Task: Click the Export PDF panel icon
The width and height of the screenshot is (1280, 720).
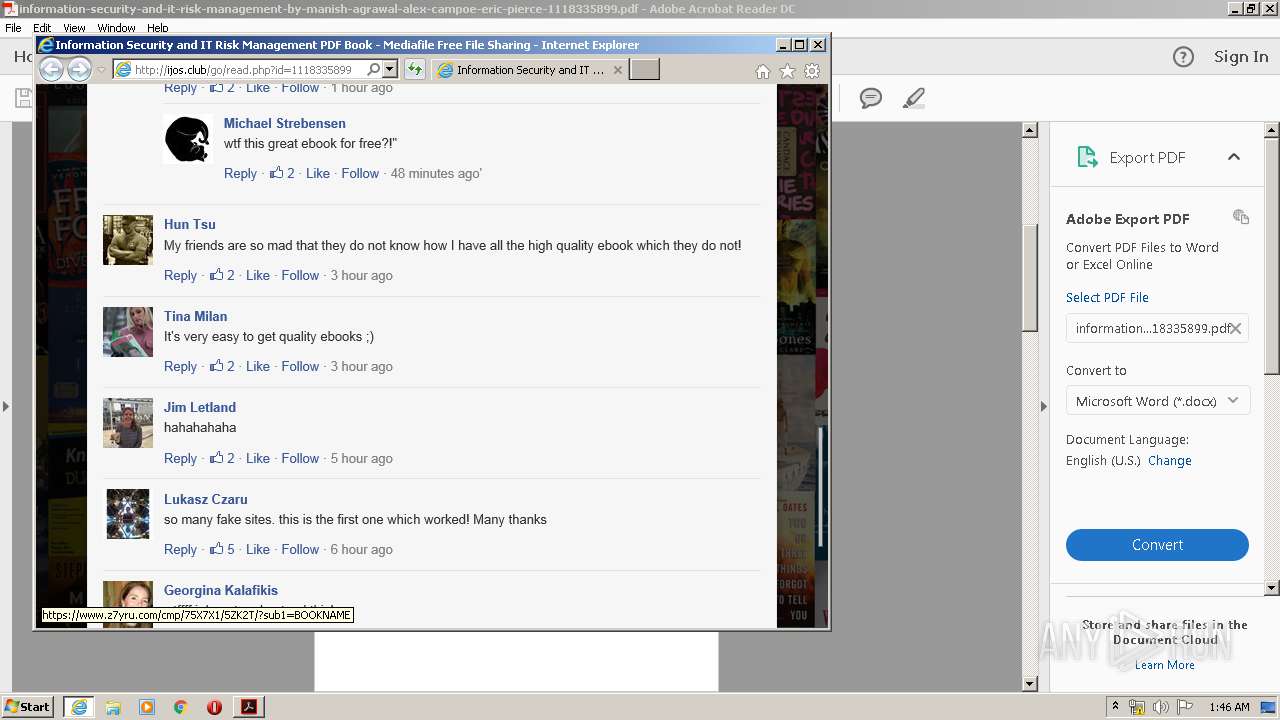Action: coord(1086,157)
